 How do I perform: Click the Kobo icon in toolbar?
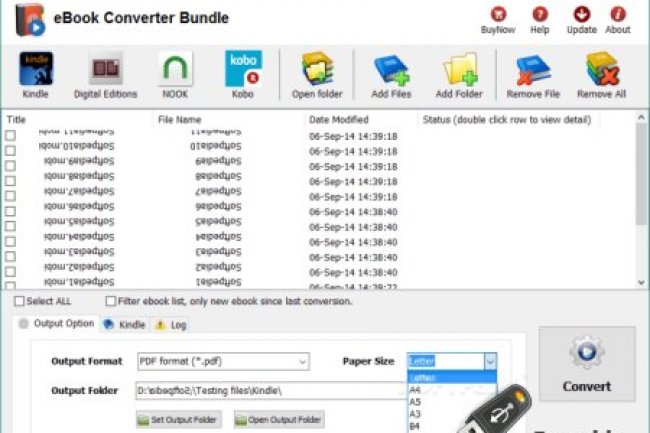coord(243,71)
